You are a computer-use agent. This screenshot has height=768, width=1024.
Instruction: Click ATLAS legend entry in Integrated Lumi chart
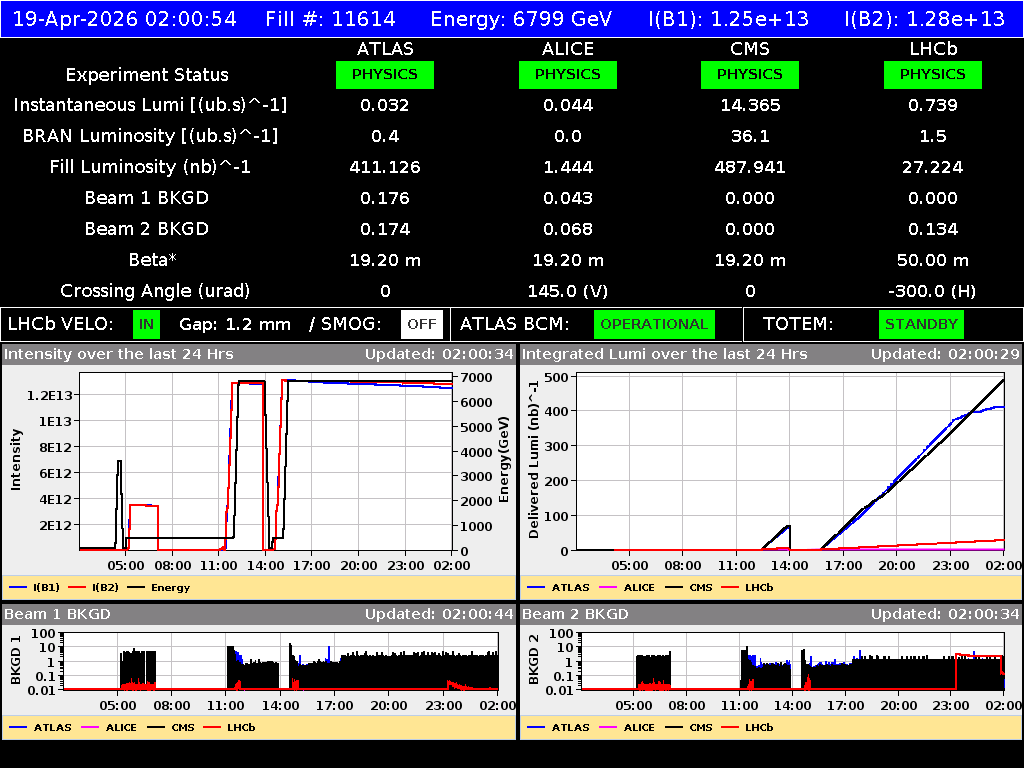[x=558, y=587]
